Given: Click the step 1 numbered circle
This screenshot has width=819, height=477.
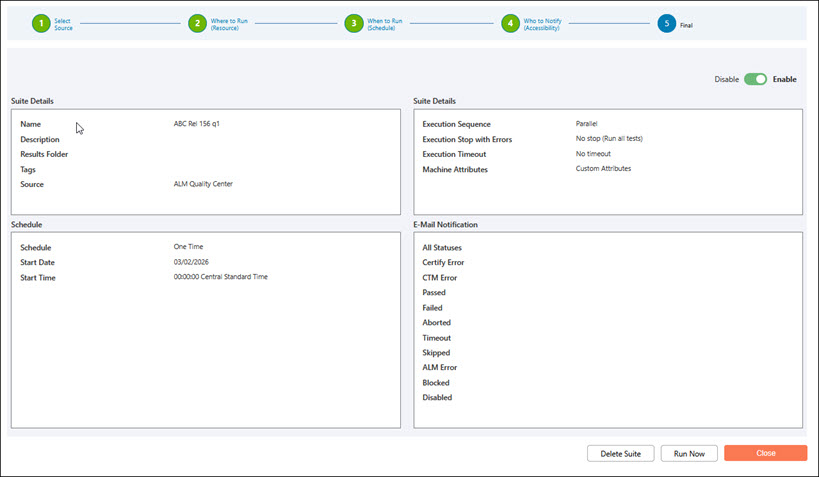Looking at the screenshot, I should [40, 24].
